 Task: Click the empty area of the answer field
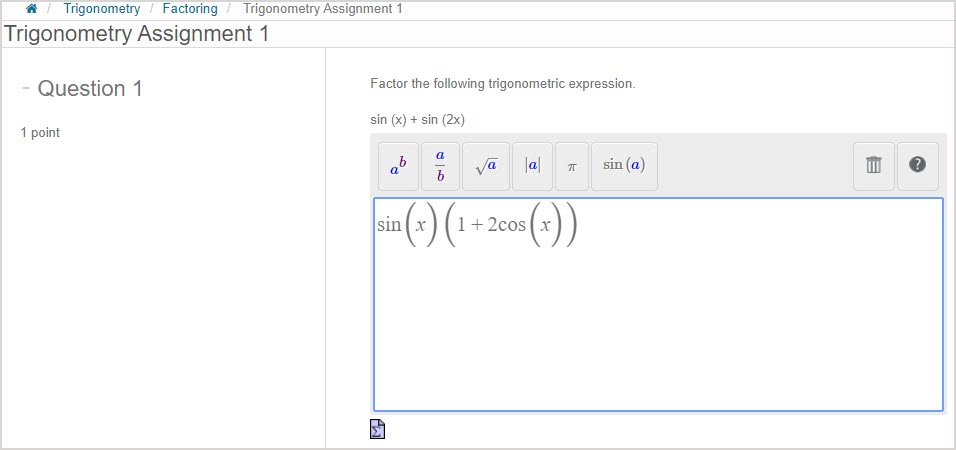tap(657, 330)
